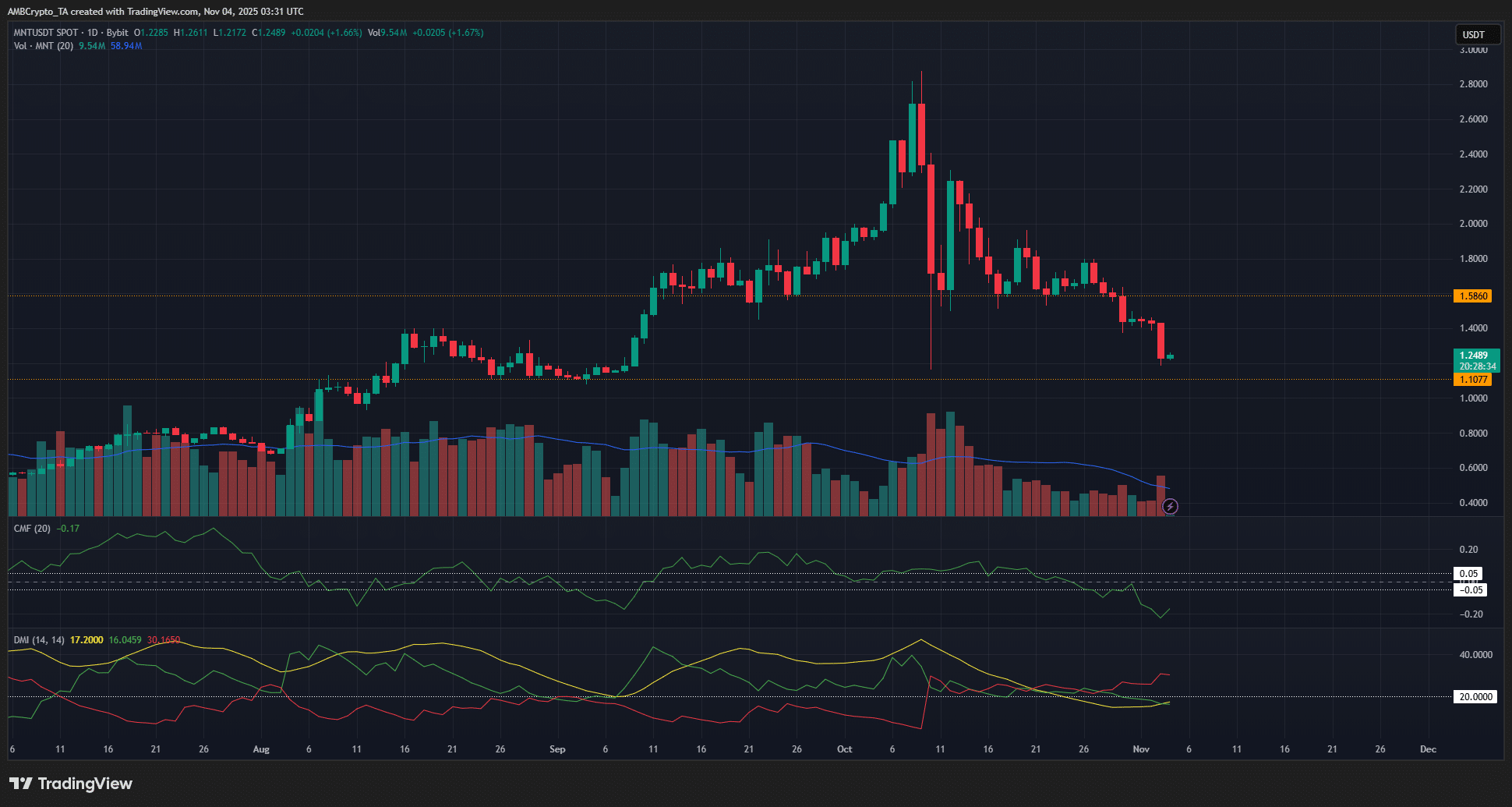Viewport: 1512px width, 807px height.
Task: Click the Oct label on the time axis
Action: [844, 749]
